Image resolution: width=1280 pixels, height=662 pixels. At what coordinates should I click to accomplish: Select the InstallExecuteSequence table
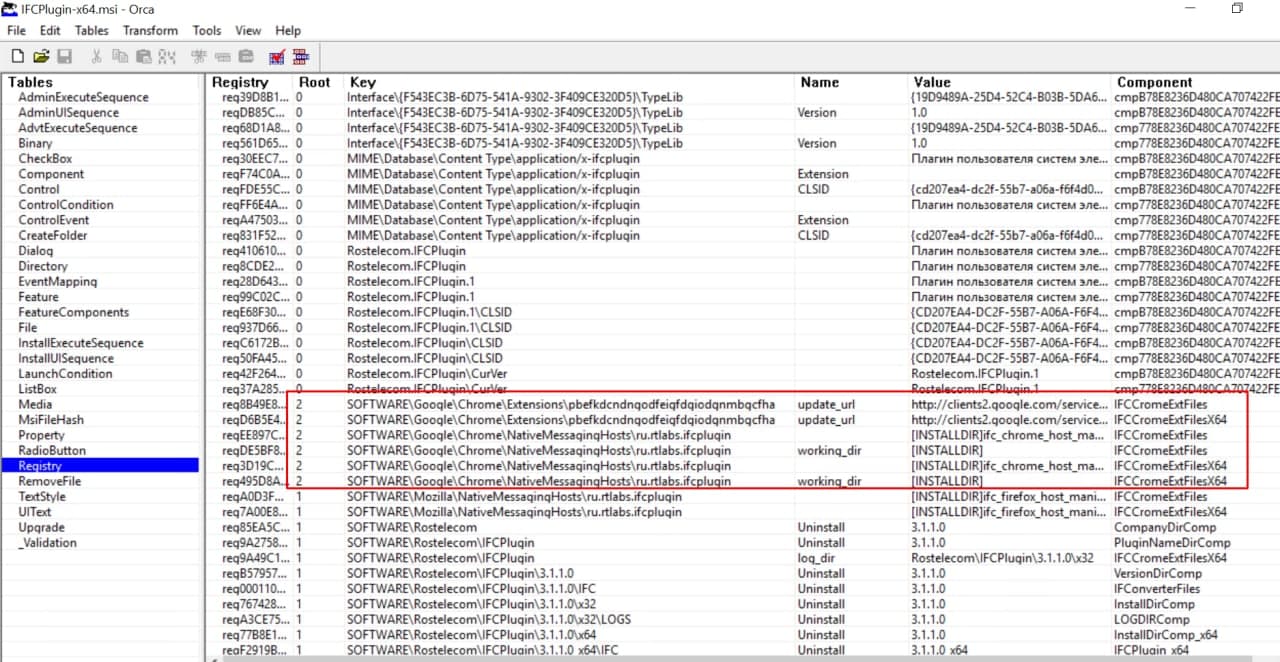(81, 343)
